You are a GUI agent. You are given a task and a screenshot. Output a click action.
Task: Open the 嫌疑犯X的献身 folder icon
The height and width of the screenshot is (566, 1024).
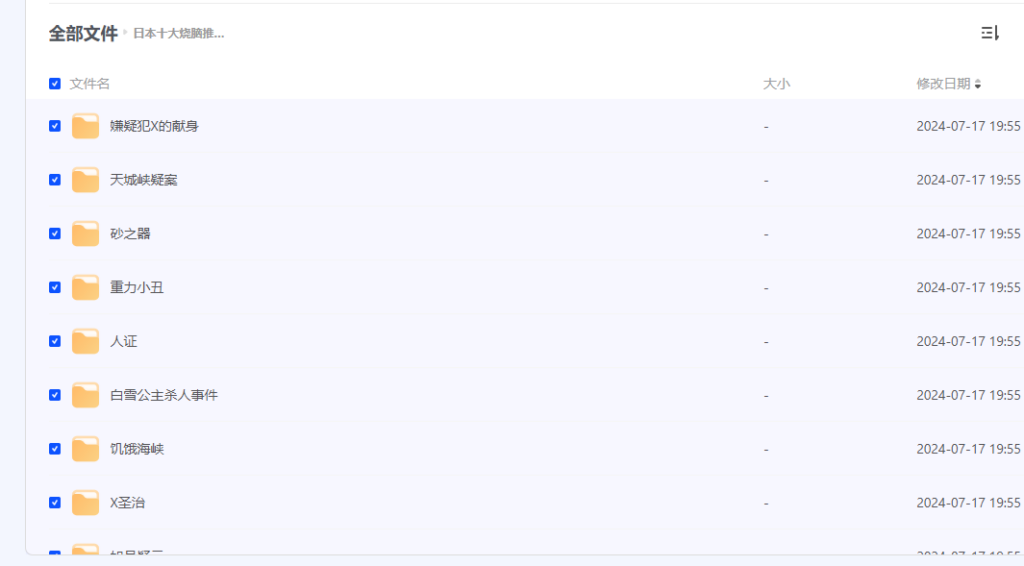(x=85, y=126)
